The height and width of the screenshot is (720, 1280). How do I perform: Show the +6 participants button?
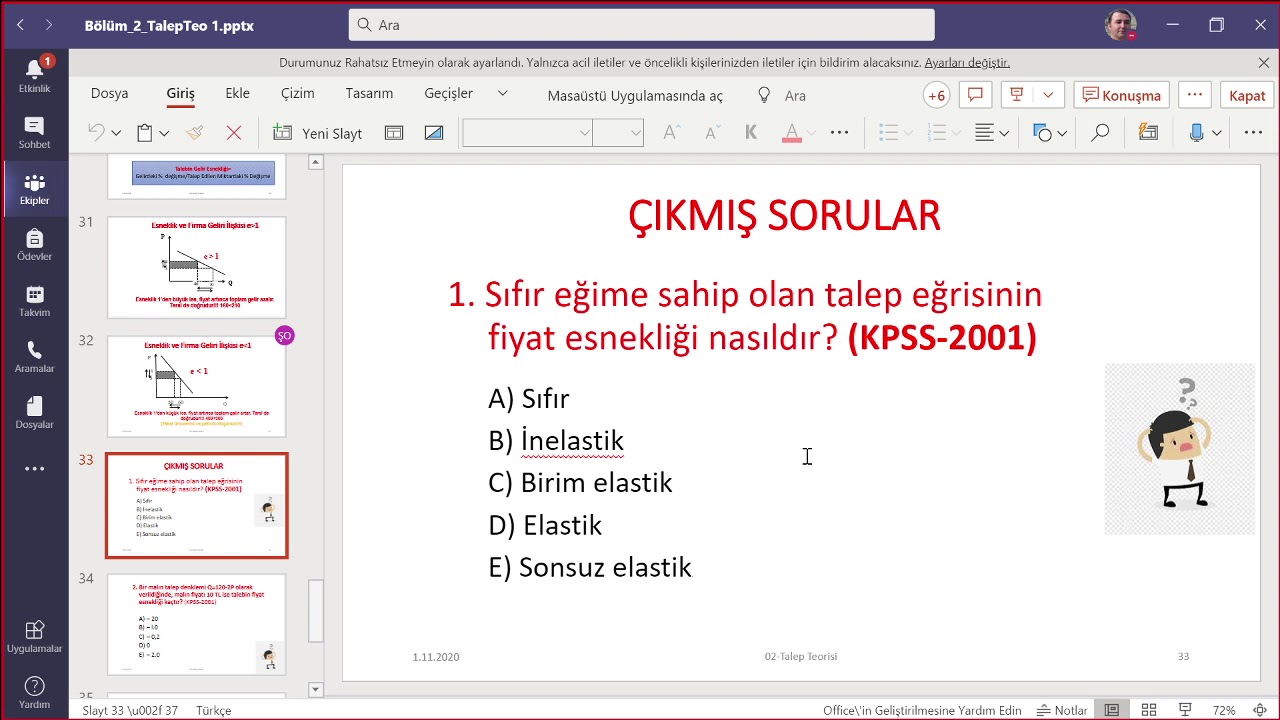tap(936, 95)
